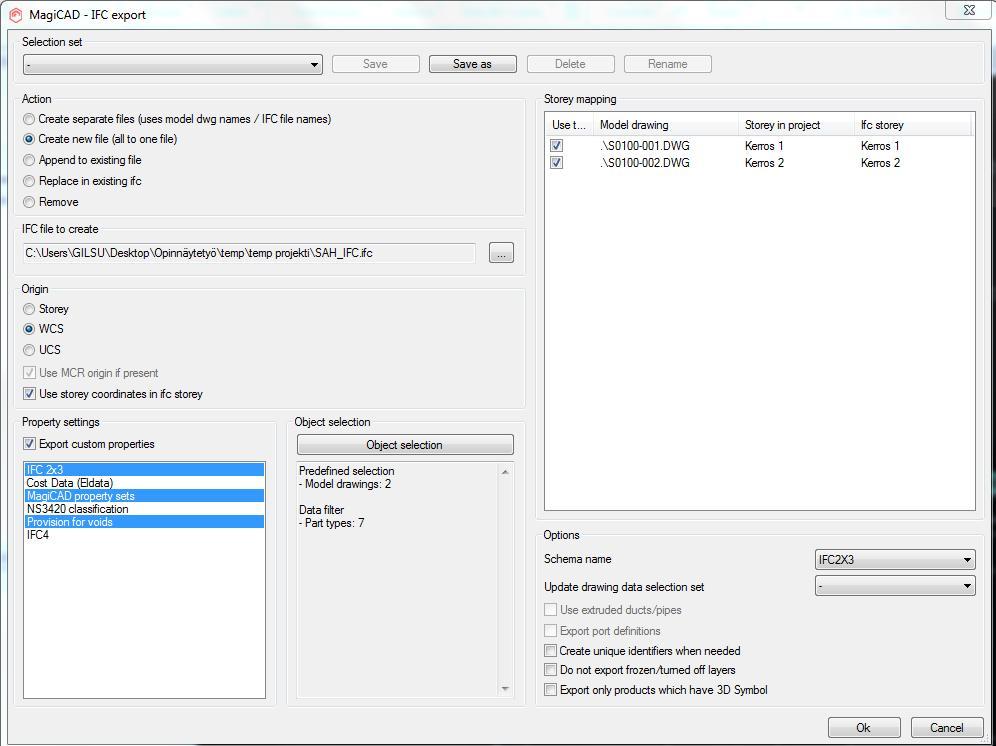Open the Schema name dropdown

(x=895, y=560)
